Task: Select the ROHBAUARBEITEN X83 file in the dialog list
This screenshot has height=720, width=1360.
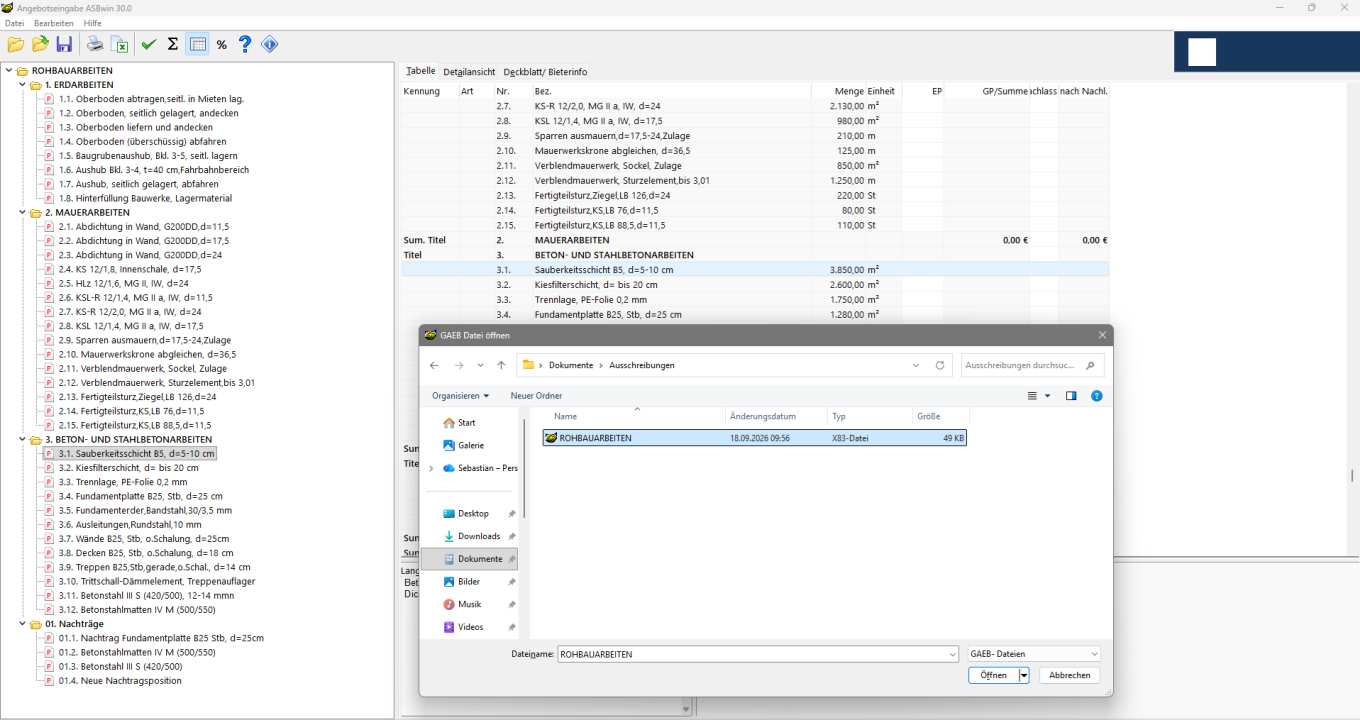Action: coord(755,438)
